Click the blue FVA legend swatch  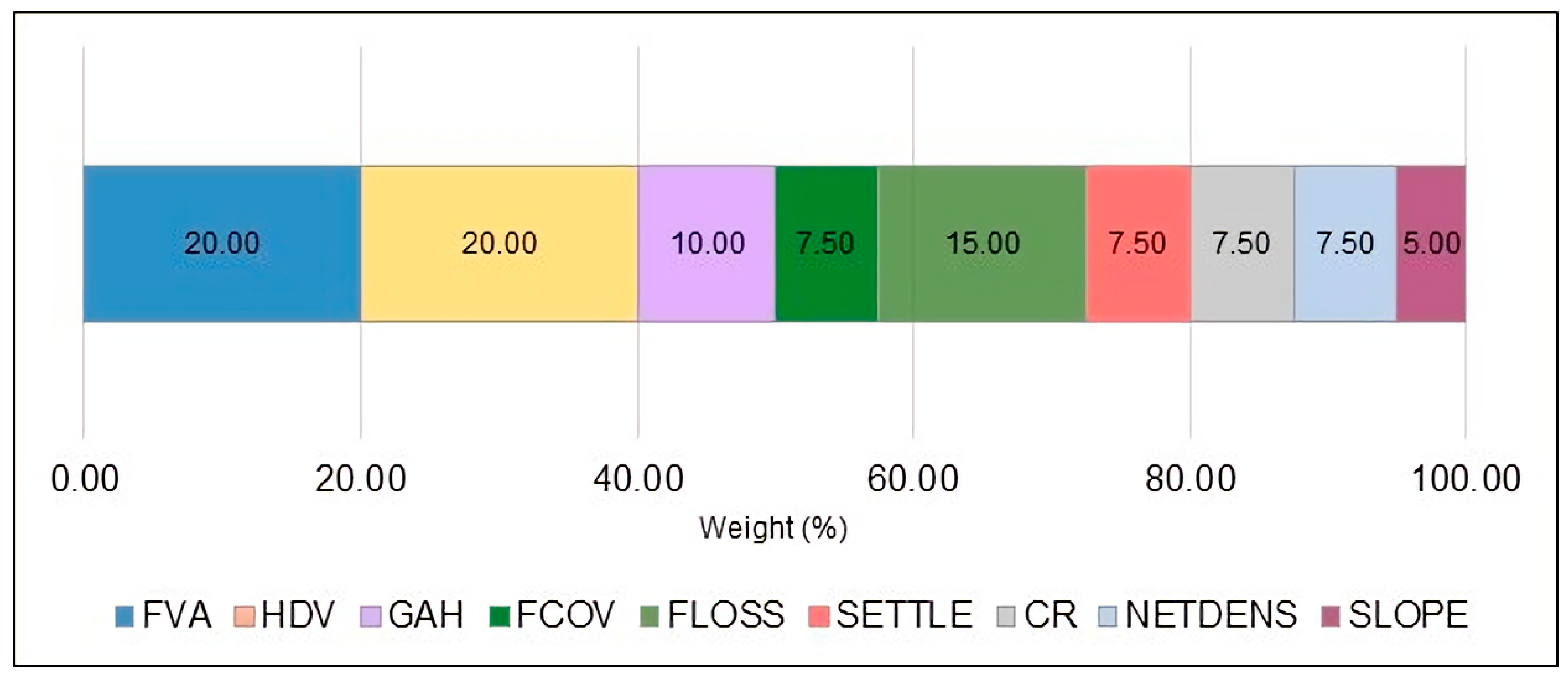click(124, 616)
